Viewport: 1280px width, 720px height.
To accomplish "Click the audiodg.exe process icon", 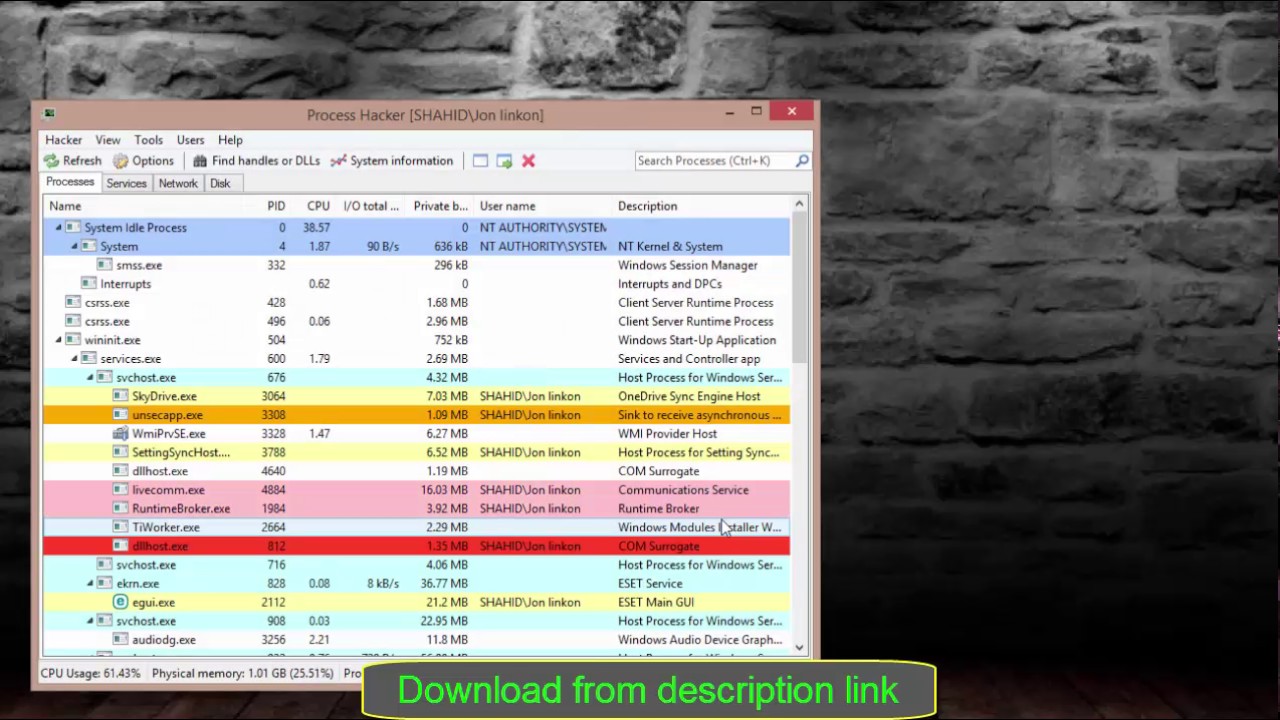I will click(x=121, y=640).
